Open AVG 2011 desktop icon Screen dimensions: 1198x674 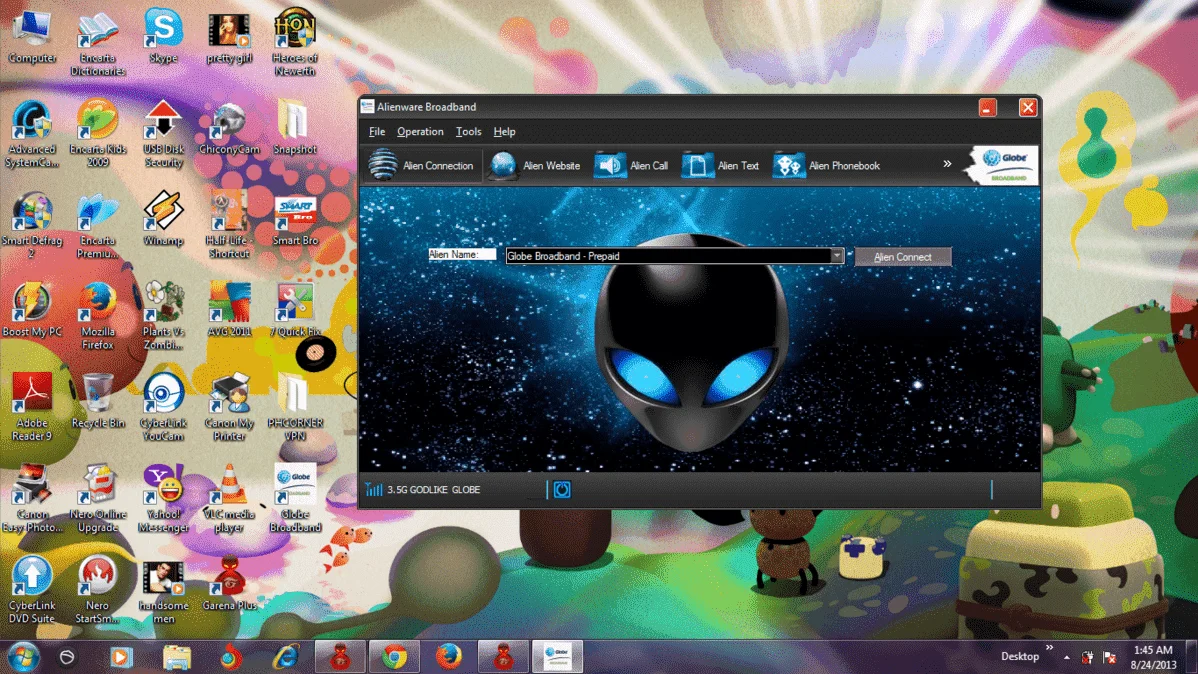[229, 310]
